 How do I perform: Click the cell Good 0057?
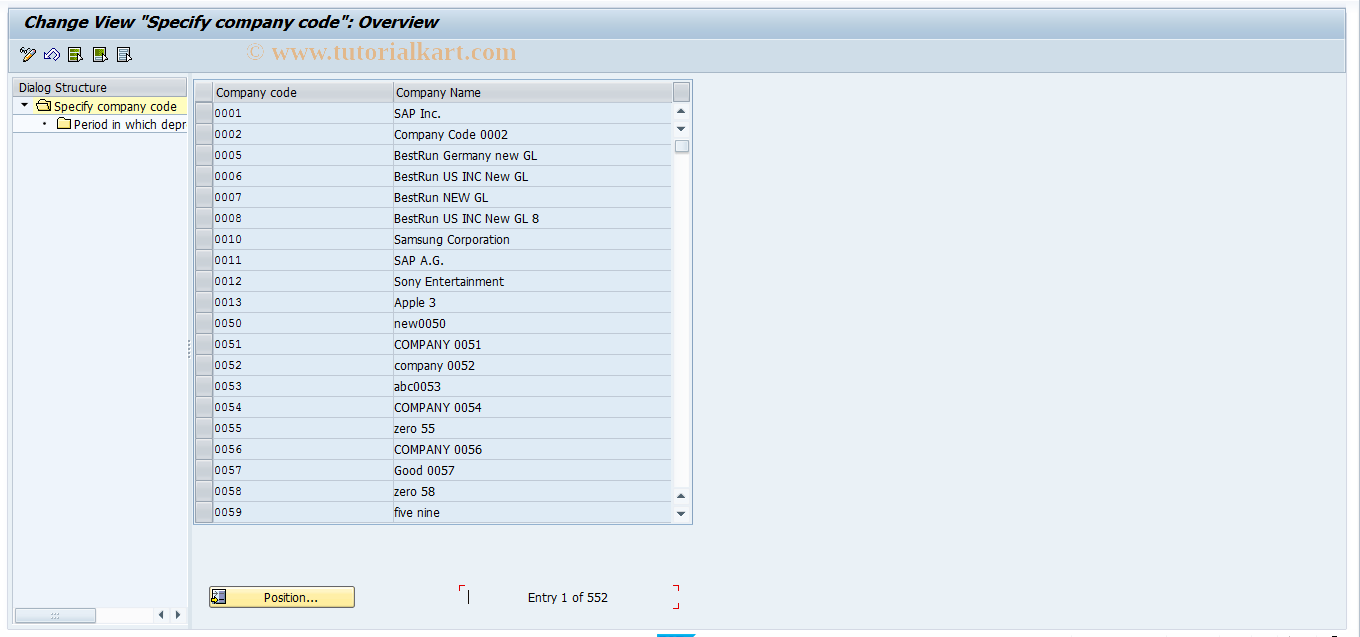(532, 470)
